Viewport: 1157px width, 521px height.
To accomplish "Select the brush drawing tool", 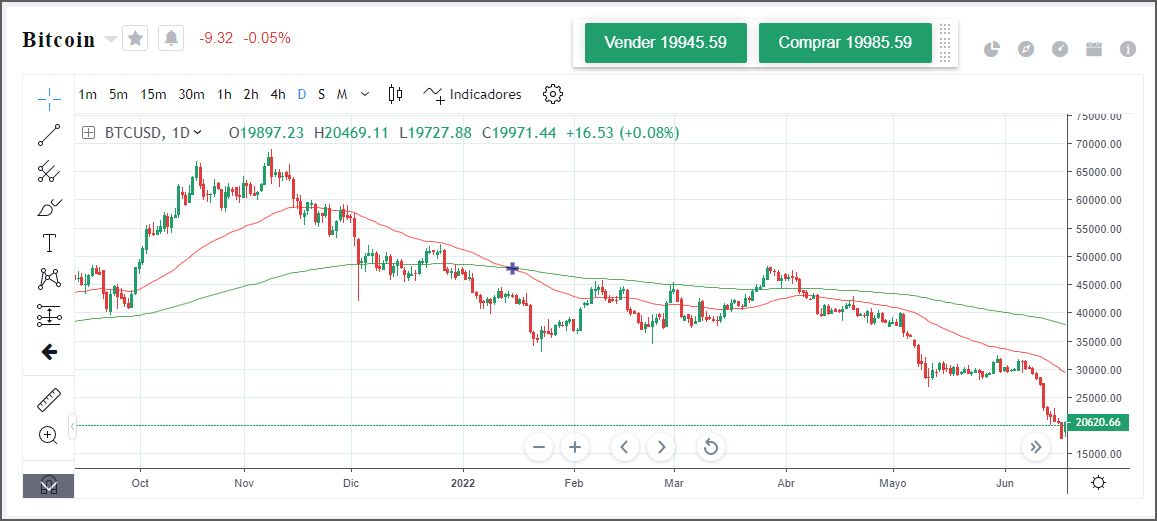I will coord(49,207).
